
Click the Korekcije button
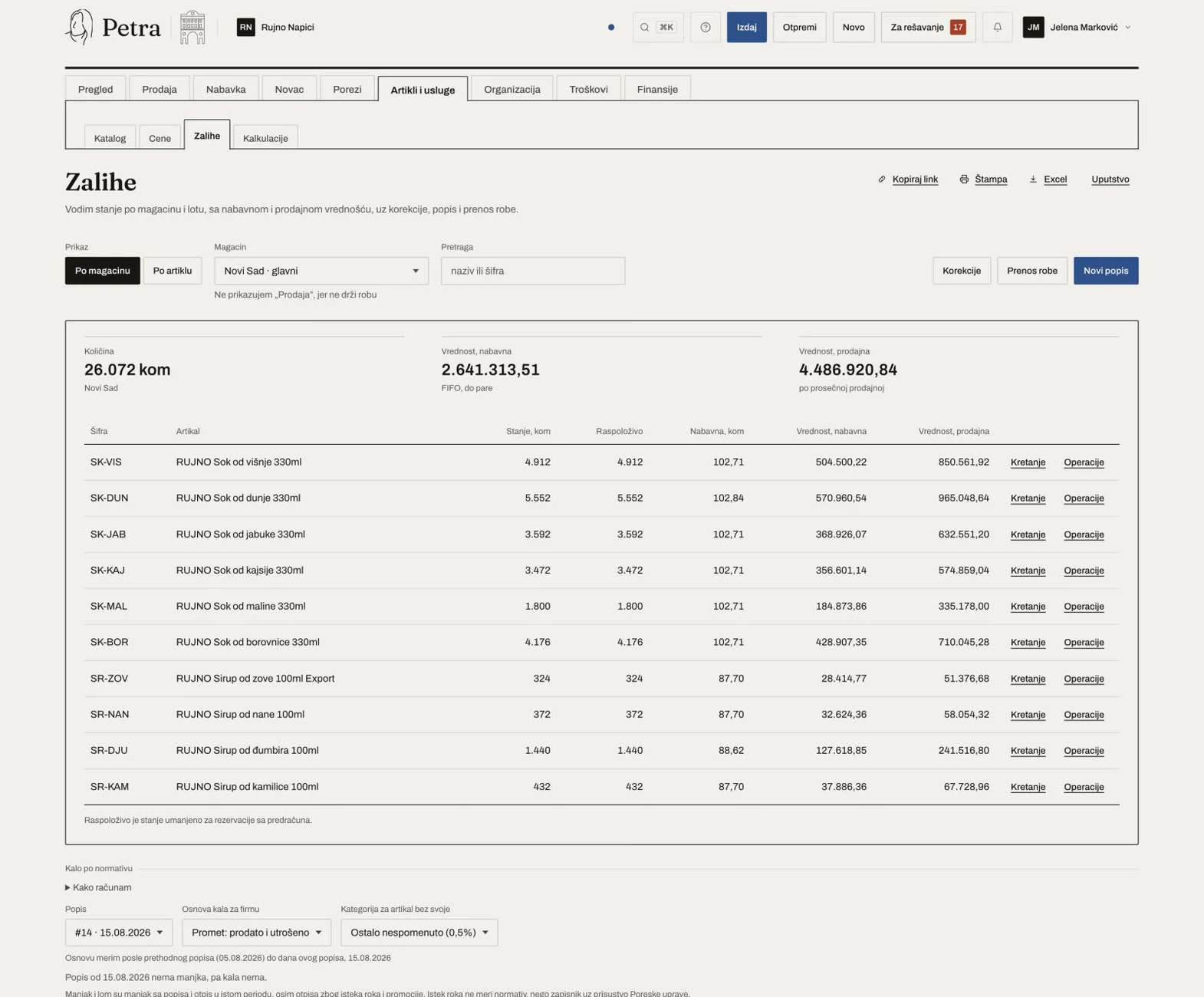[x=962, y=271]
